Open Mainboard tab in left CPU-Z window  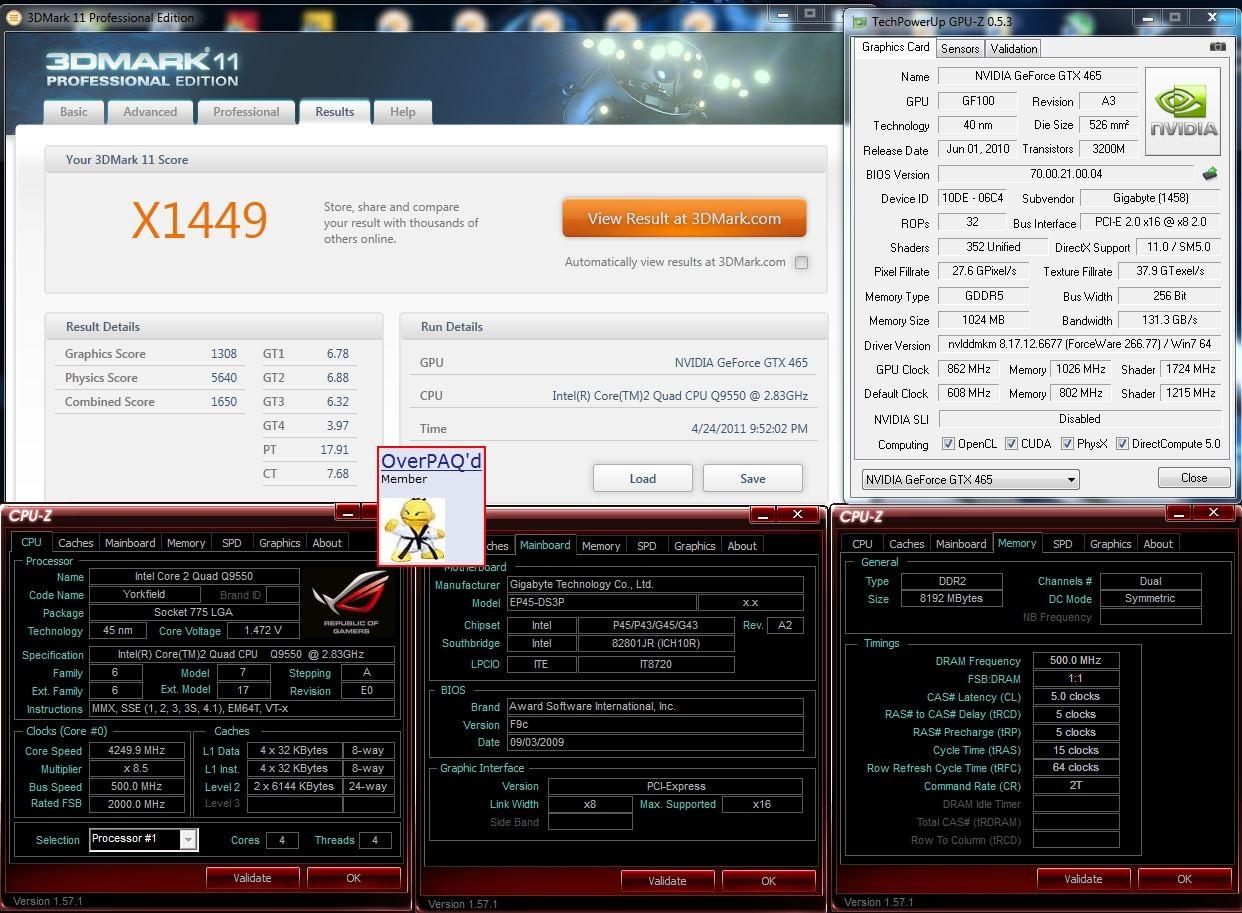pos(130,543)
